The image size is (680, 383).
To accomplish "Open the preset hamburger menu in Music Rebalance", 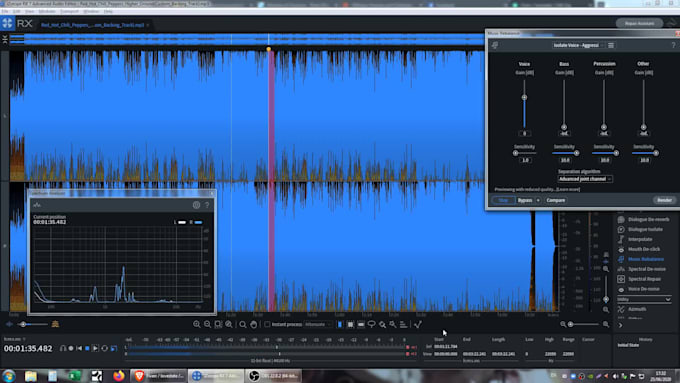I will click(611, 45).
